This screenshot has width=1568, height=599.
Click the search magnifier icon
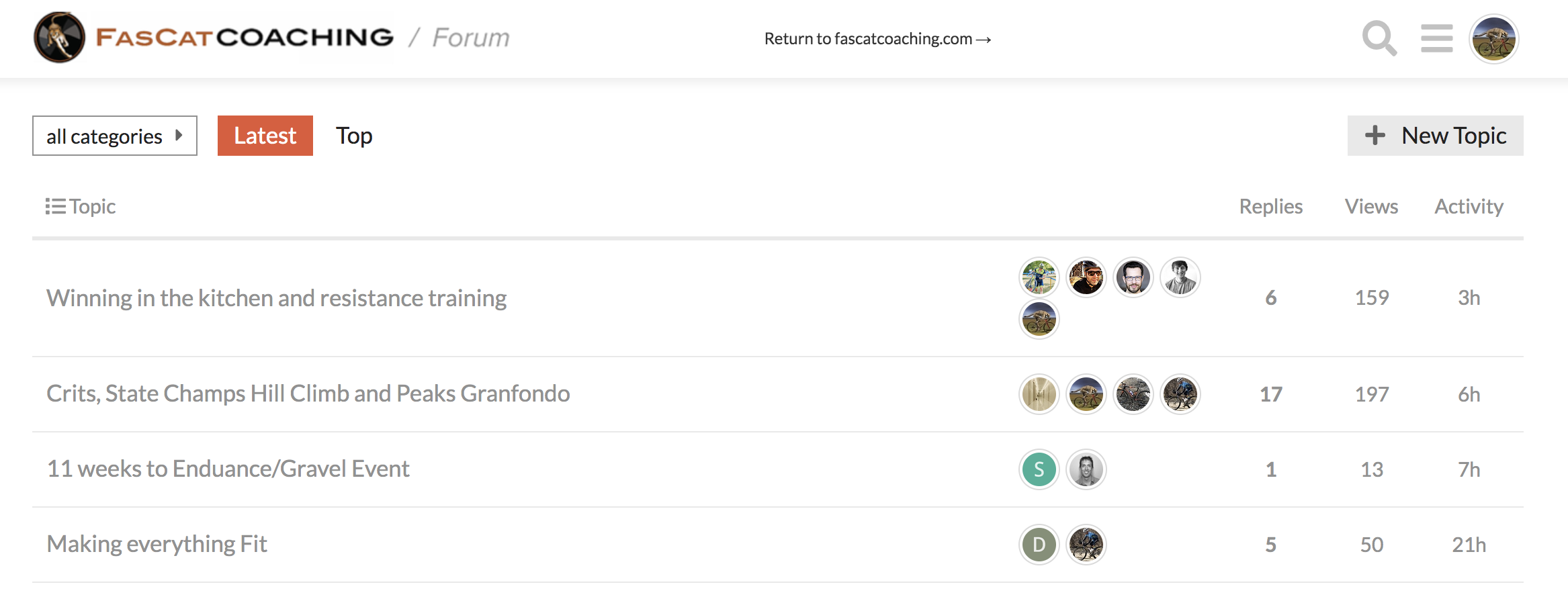(1379, 38)
